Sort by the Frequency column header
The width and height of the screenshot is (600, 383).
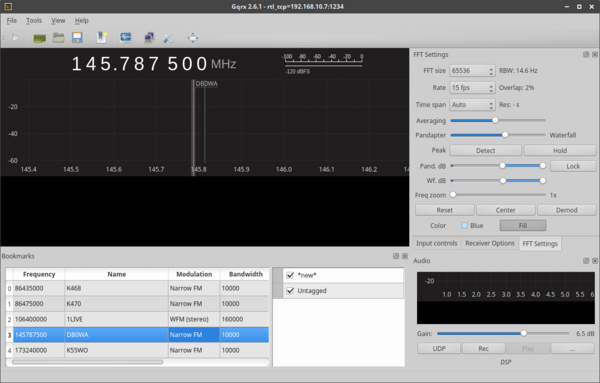[39, 274]
